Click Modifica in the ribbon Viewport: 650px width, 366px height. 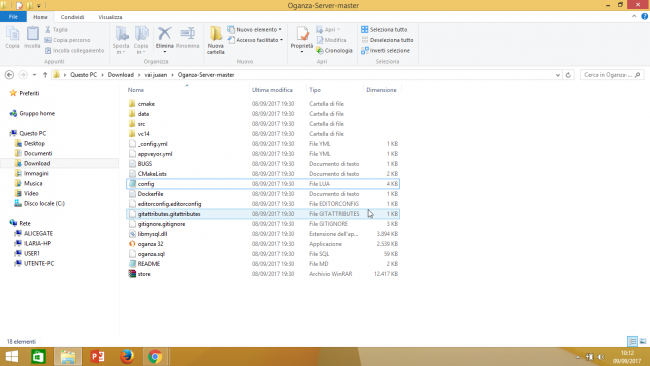tap(331, 40)
